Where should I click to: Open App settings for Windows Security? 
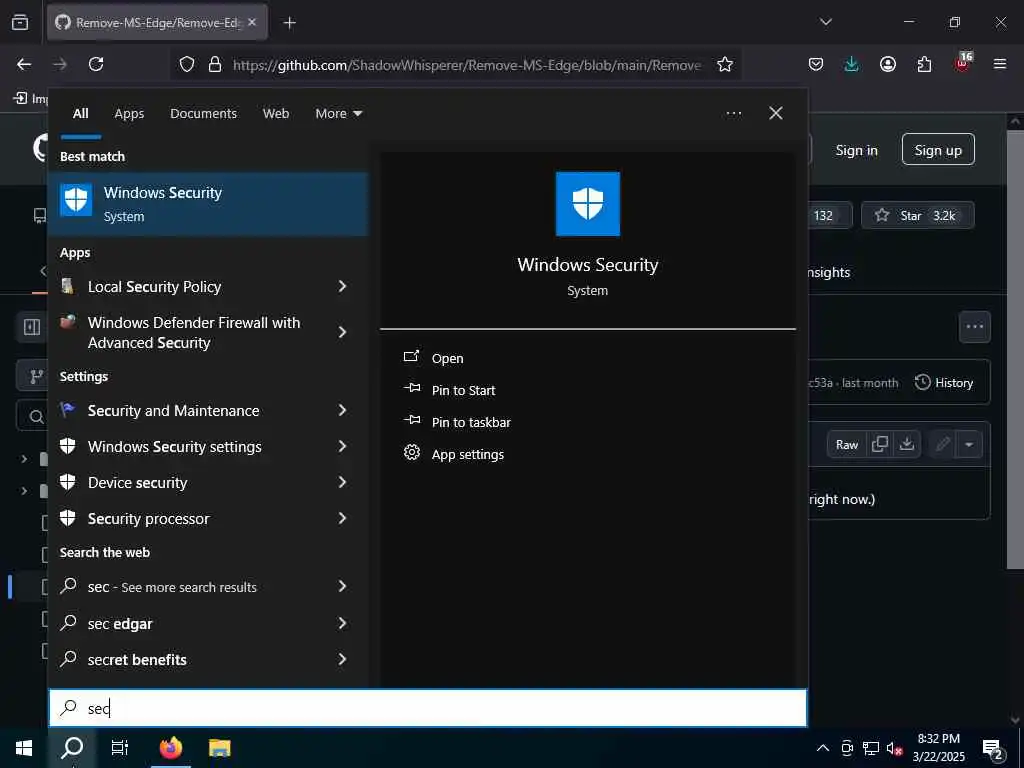tap(468, 455)
